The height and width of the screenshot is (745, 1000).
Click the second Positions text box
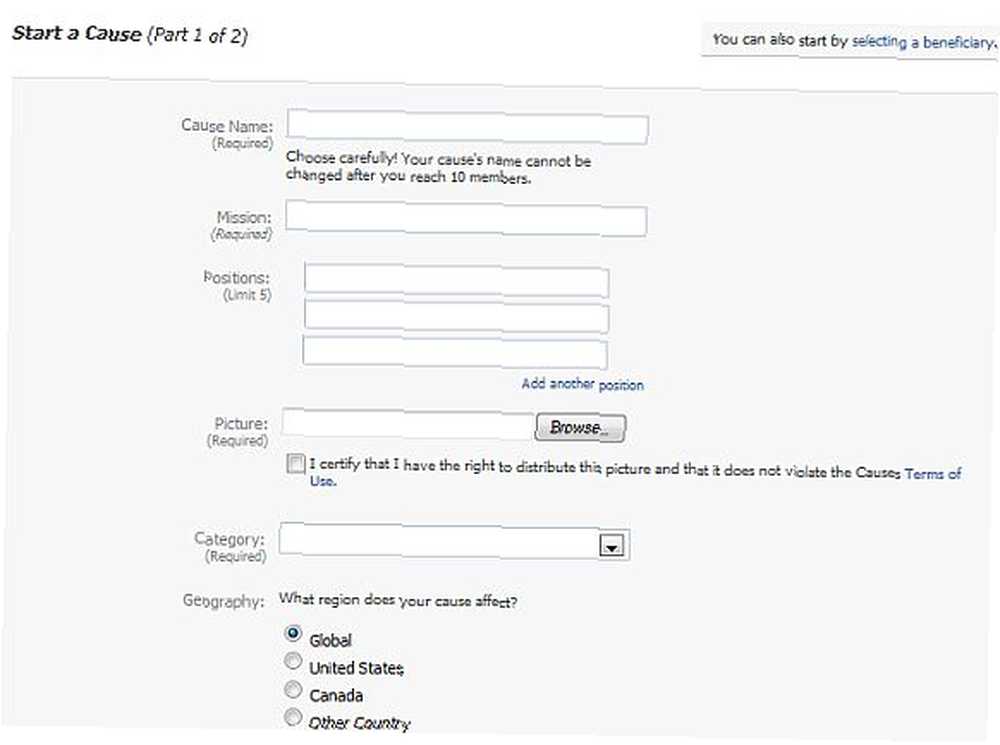(x=457, y=316)
